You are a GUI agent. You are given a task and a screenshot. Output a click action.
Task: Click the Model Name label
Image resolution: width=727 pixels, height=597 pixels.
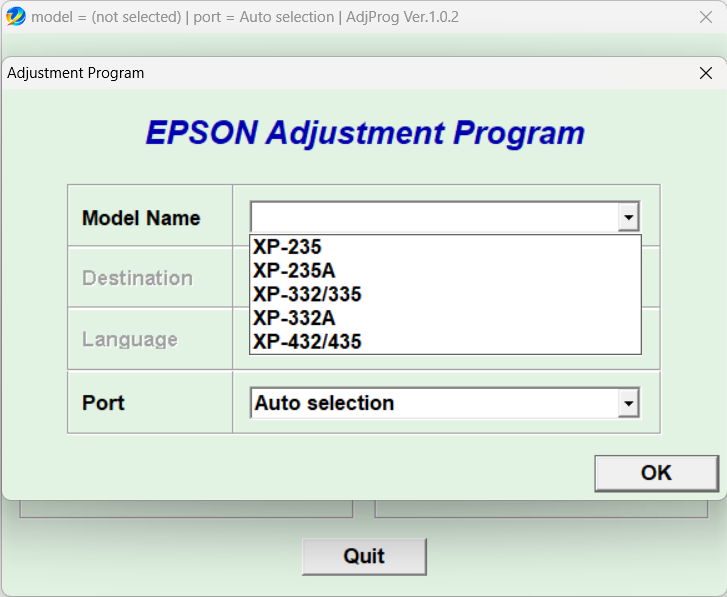(141, 218)
